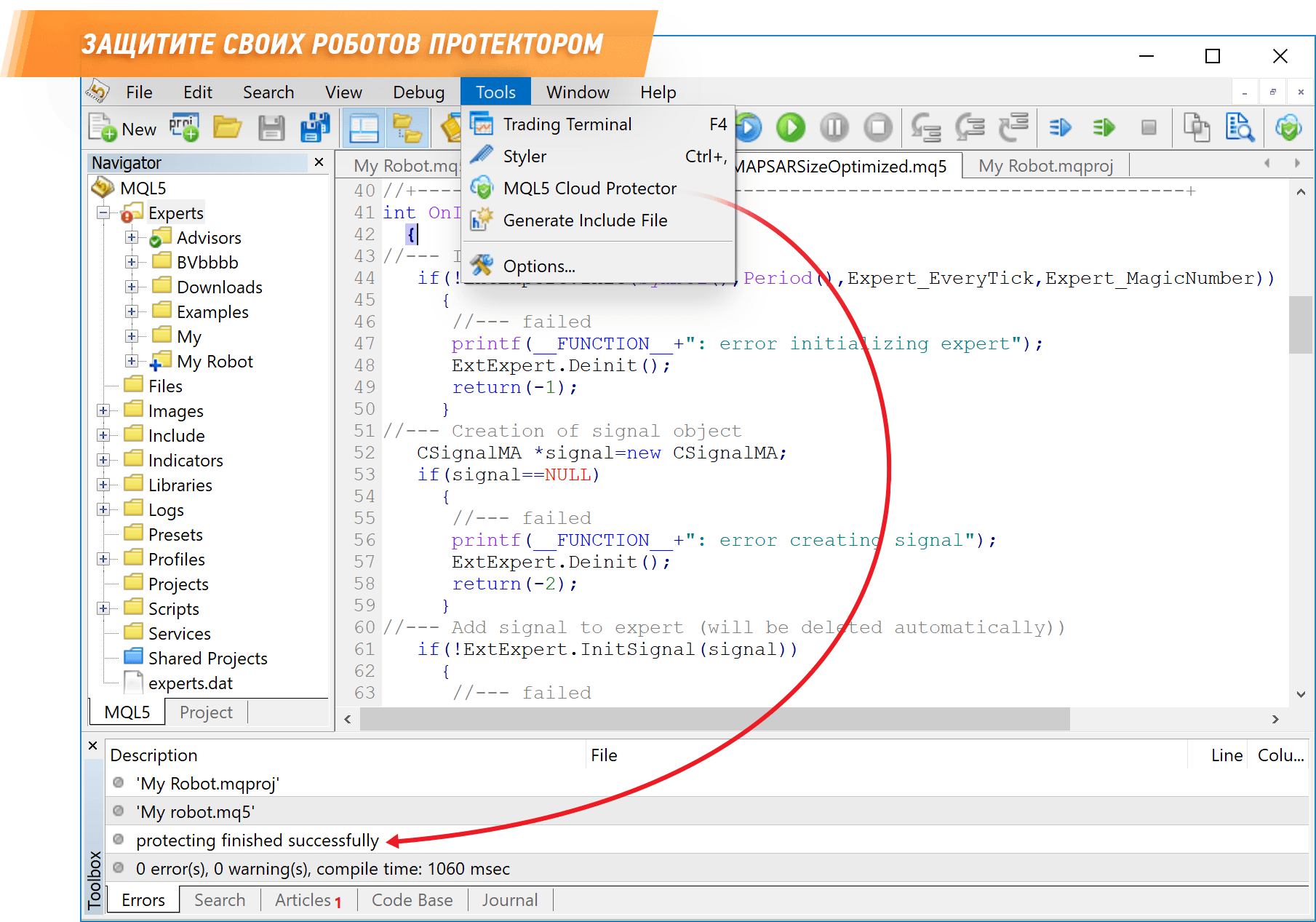Expand the Advisors folder
The height and width of the screenshot is (922, 1316).
point(132,238)
